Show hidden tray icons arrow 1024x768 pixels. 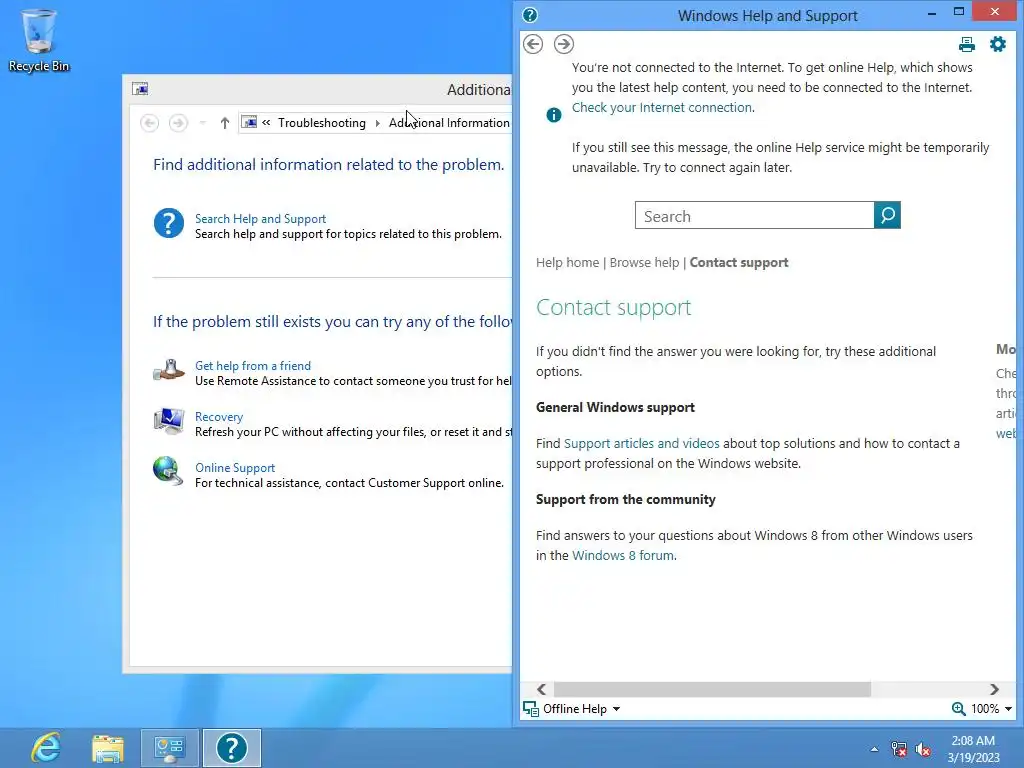click(x=874, y=749)
